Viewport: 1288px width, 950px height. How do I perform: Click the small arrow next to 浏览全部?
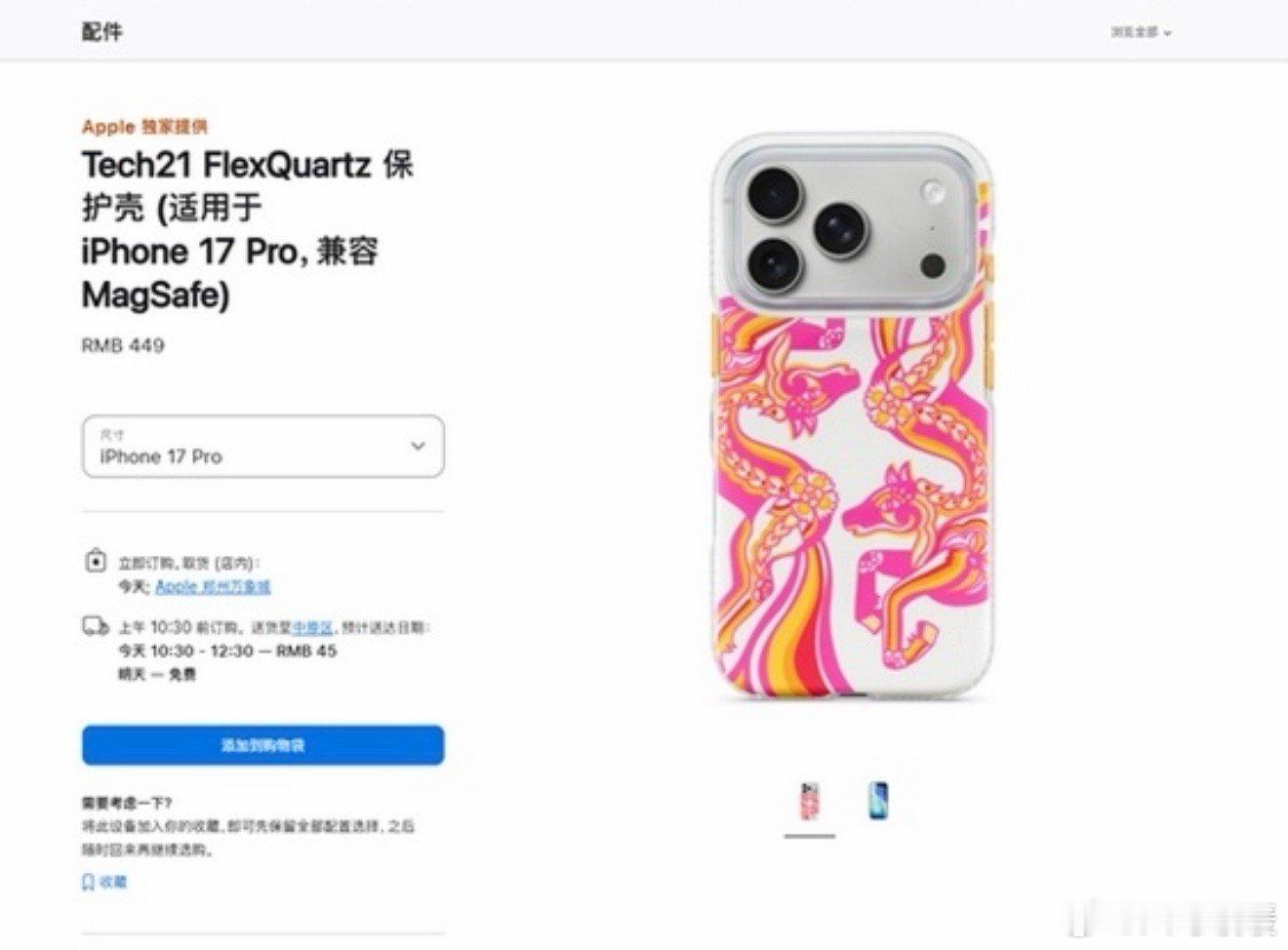[x=1168, y=33]
